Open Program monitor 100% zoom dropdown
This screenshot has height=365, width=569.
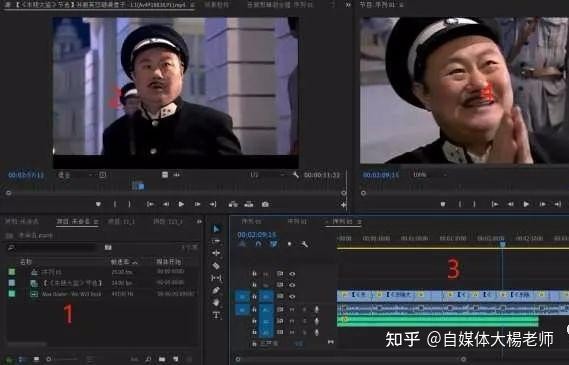click(429, 175)
